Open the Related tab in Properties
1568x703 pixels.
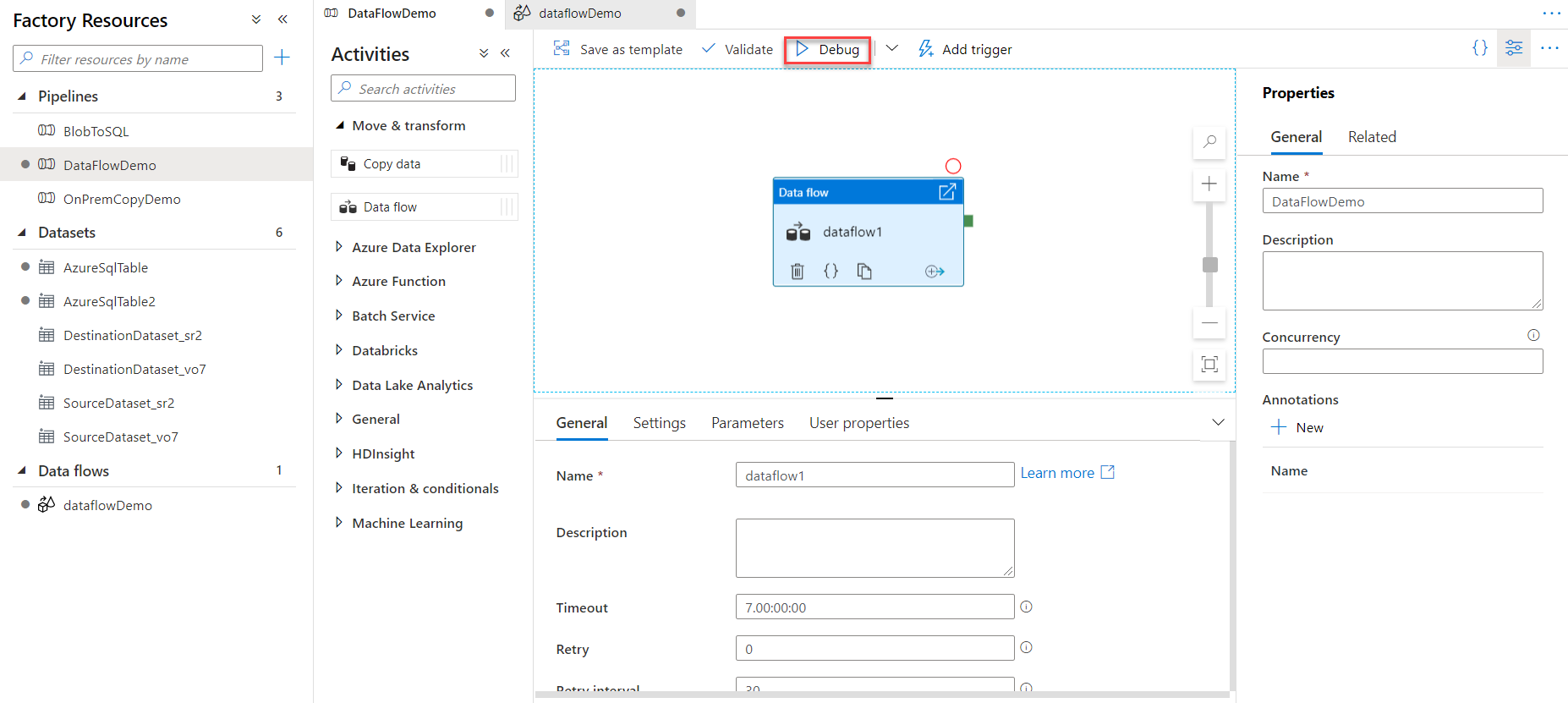(1371, 137)
